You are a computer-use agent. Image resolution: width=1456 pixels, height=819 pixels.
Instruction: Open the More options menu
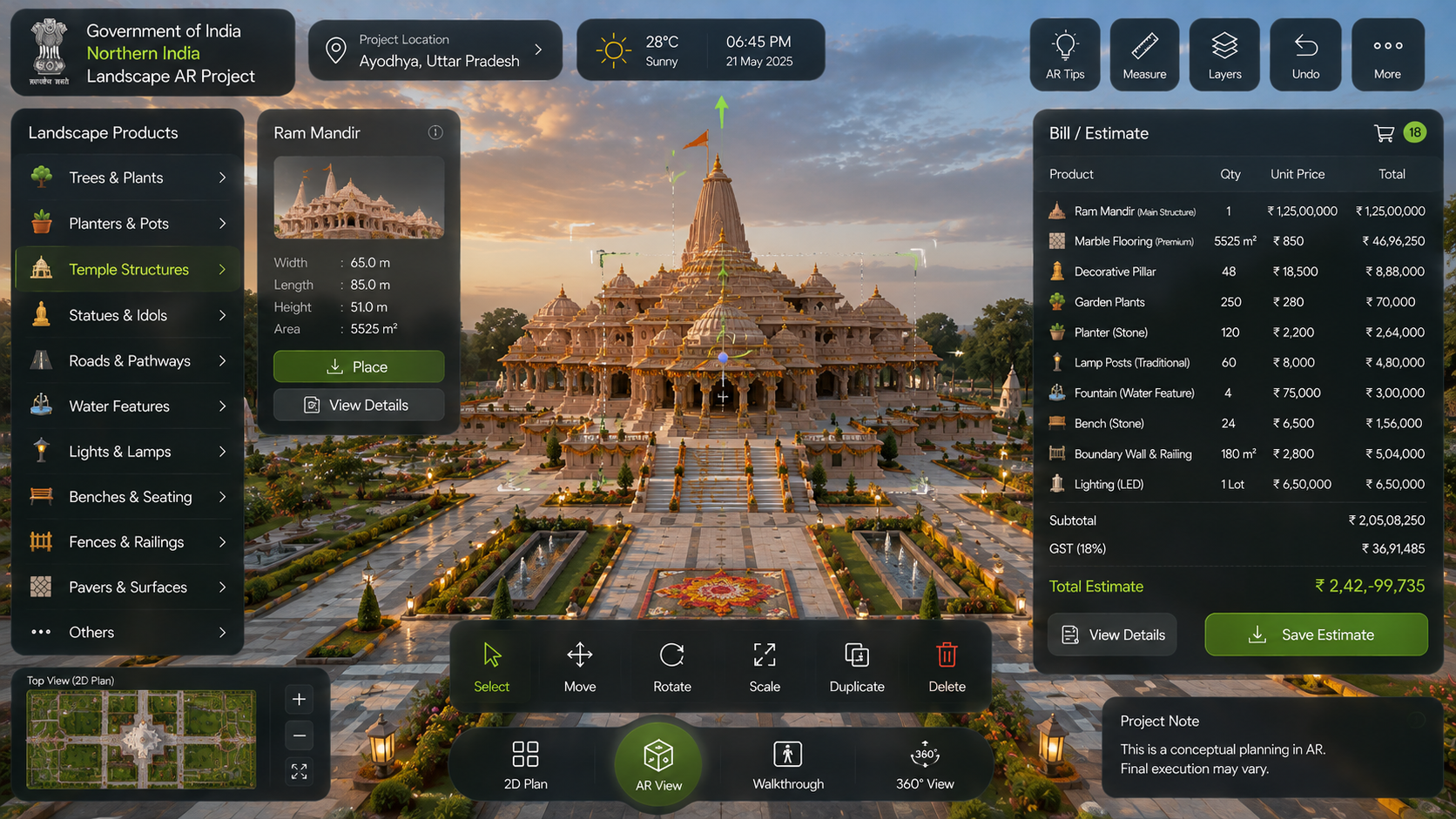point(1387,55)
